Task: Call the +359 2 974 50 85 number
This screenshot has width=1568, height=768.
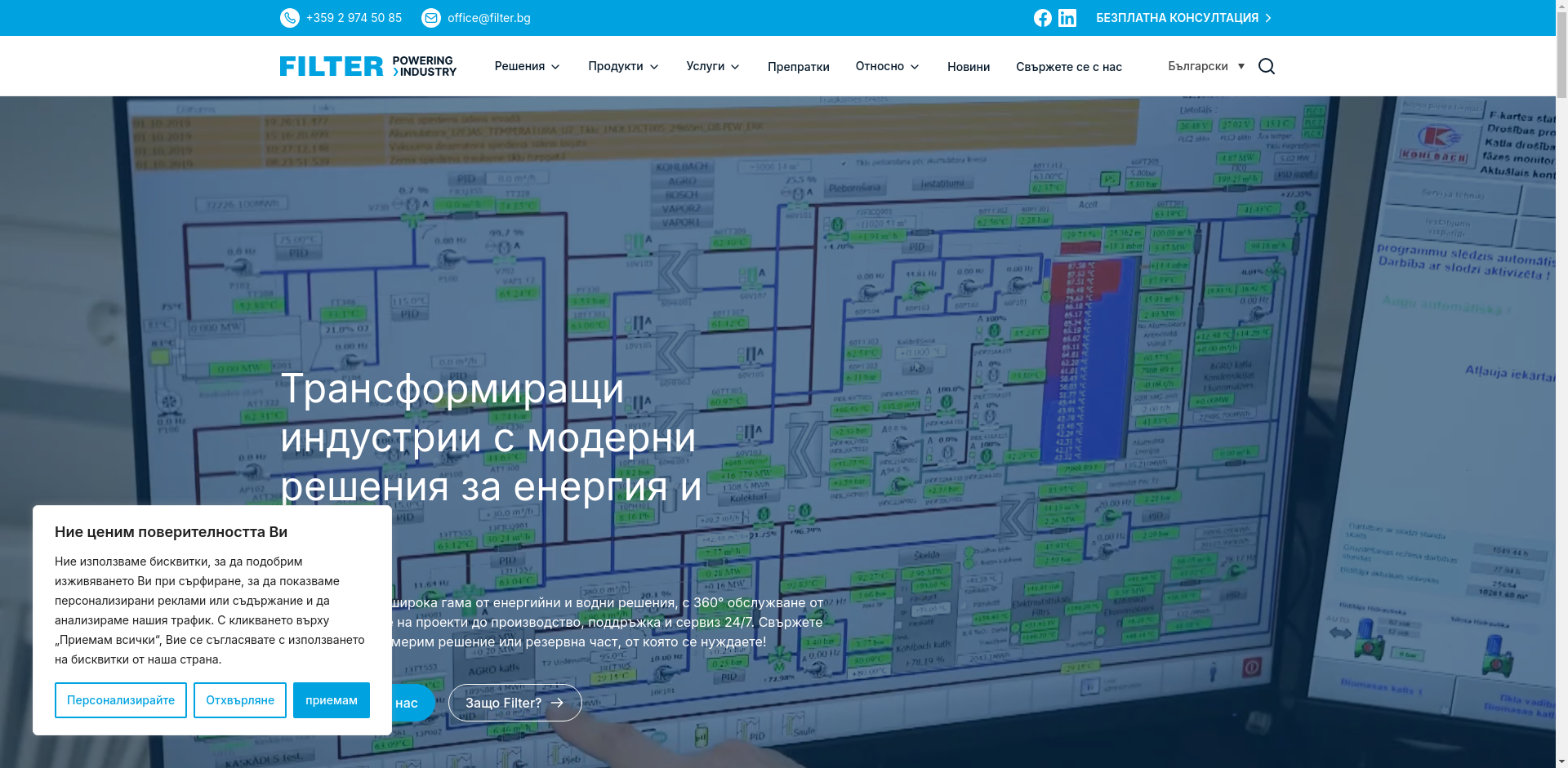Action: pyautogui.click(x=354, y=17)
